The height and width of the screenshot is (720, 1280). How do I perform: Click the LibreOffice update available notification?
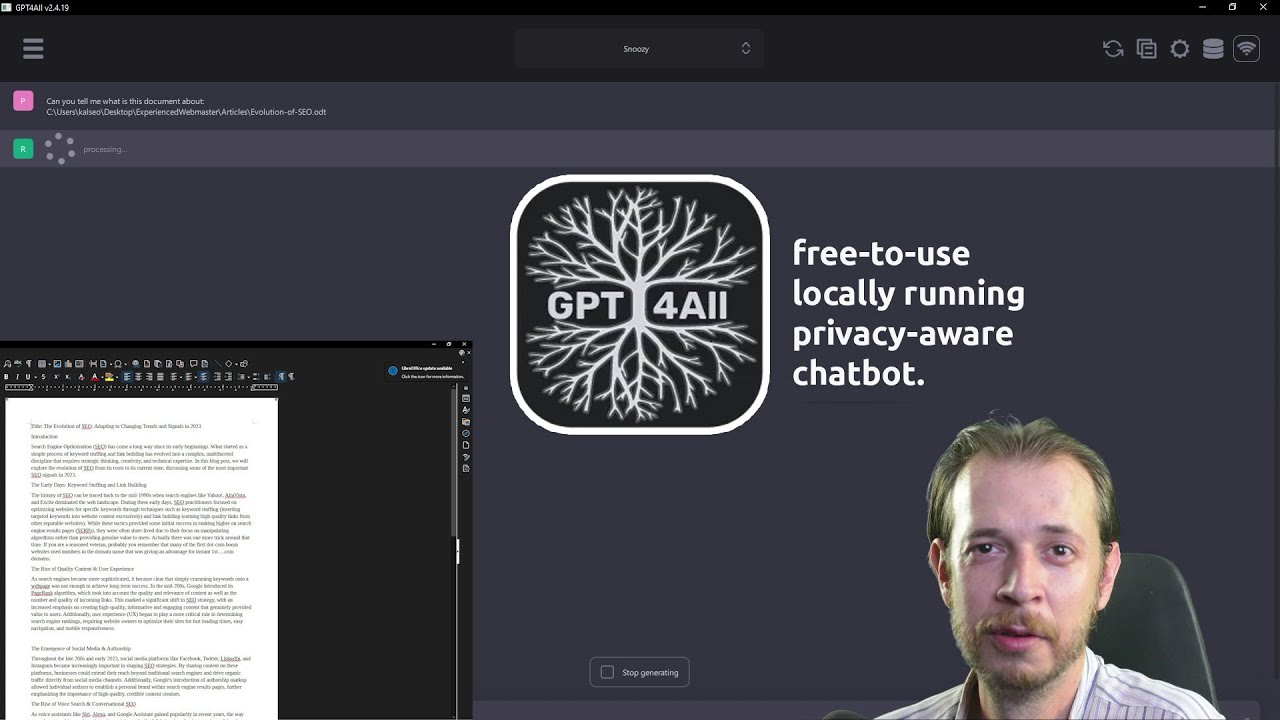427,371
